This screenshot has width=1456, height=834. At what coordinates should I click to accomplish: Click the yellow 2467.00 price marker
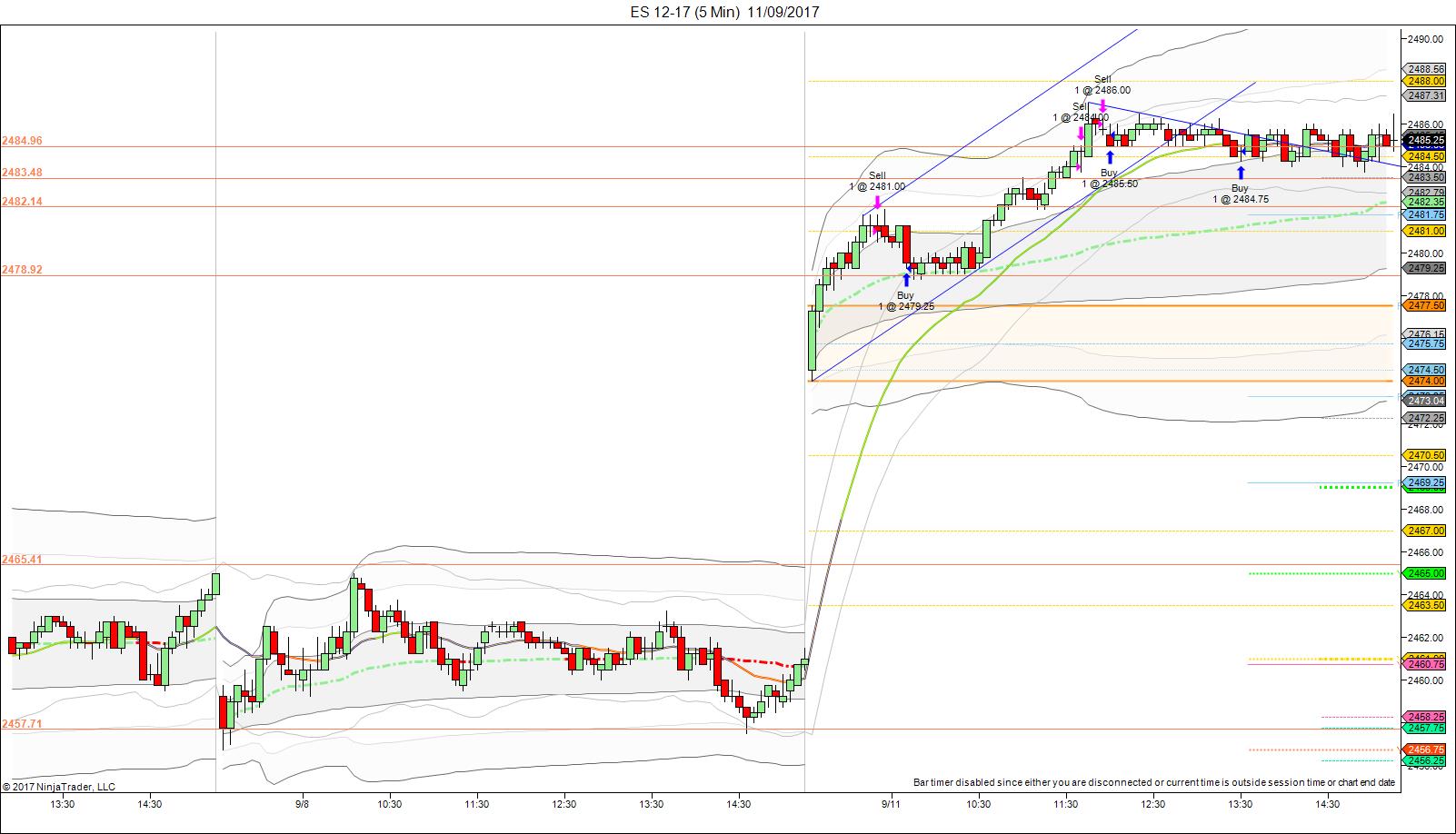click(1425, 531)
